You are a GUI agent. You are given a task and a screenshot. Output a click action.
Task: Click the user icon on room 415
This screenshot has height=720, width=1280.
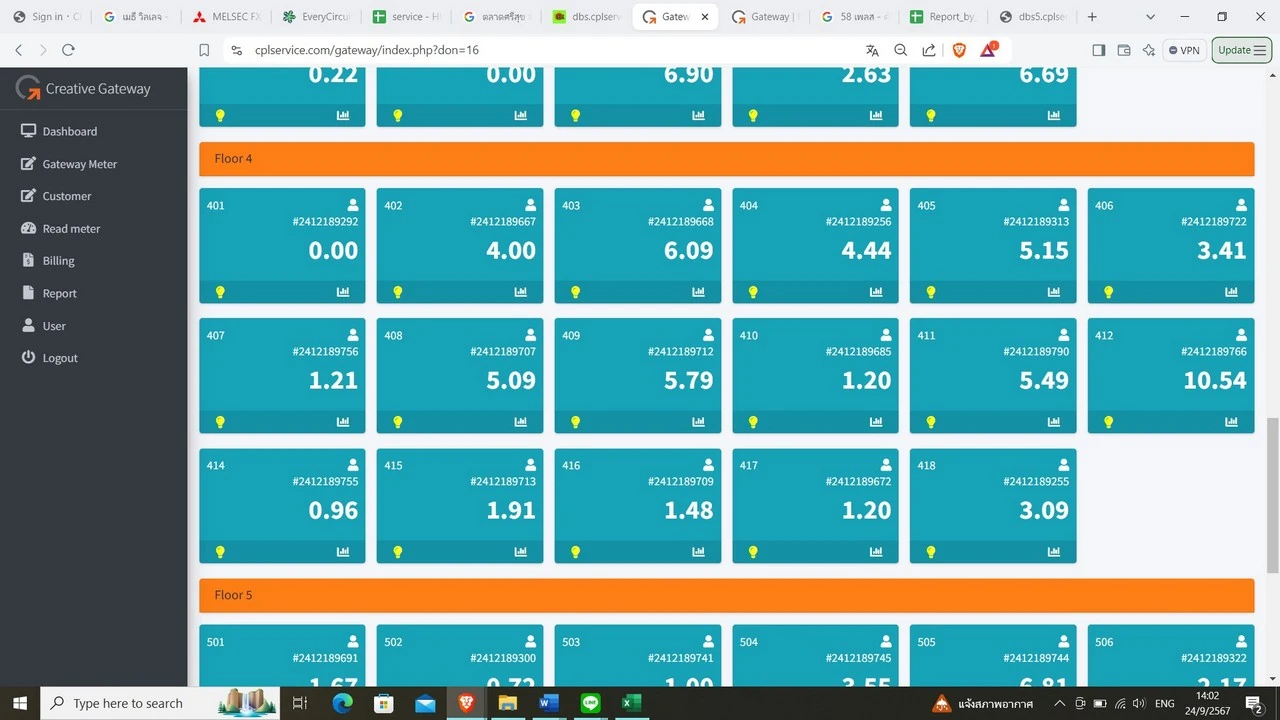531,464
